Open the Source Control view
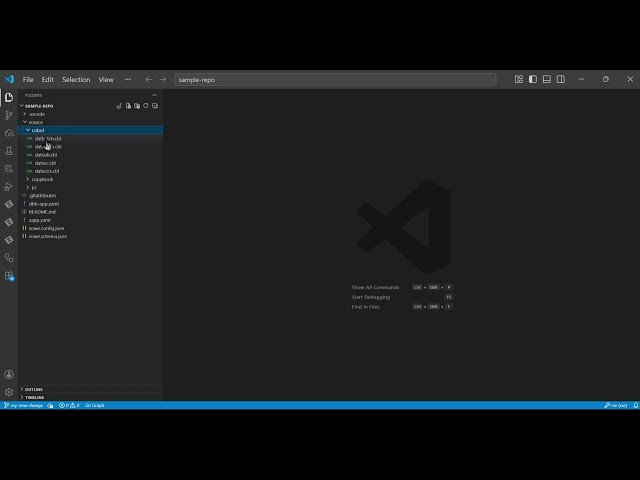Image resolution: width=640 pixels, height=480 pixels. [x=9, y=115]
